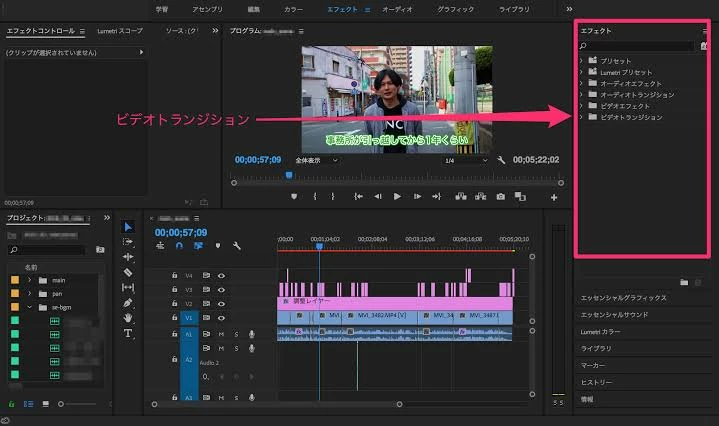Select the Hand tool
Screen dimensions: 719x426
click(x=128, y=318)
